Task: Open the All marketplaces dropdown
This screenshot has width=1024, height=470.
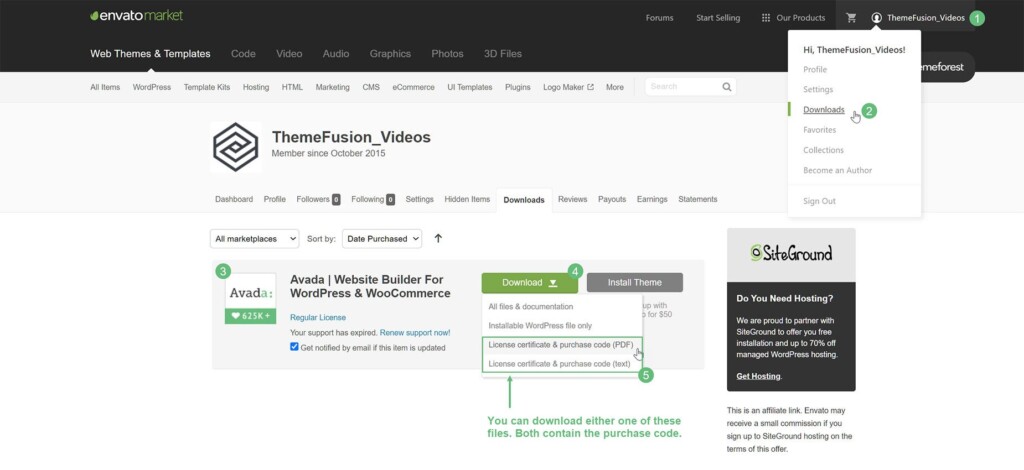Action: (255, 239)
